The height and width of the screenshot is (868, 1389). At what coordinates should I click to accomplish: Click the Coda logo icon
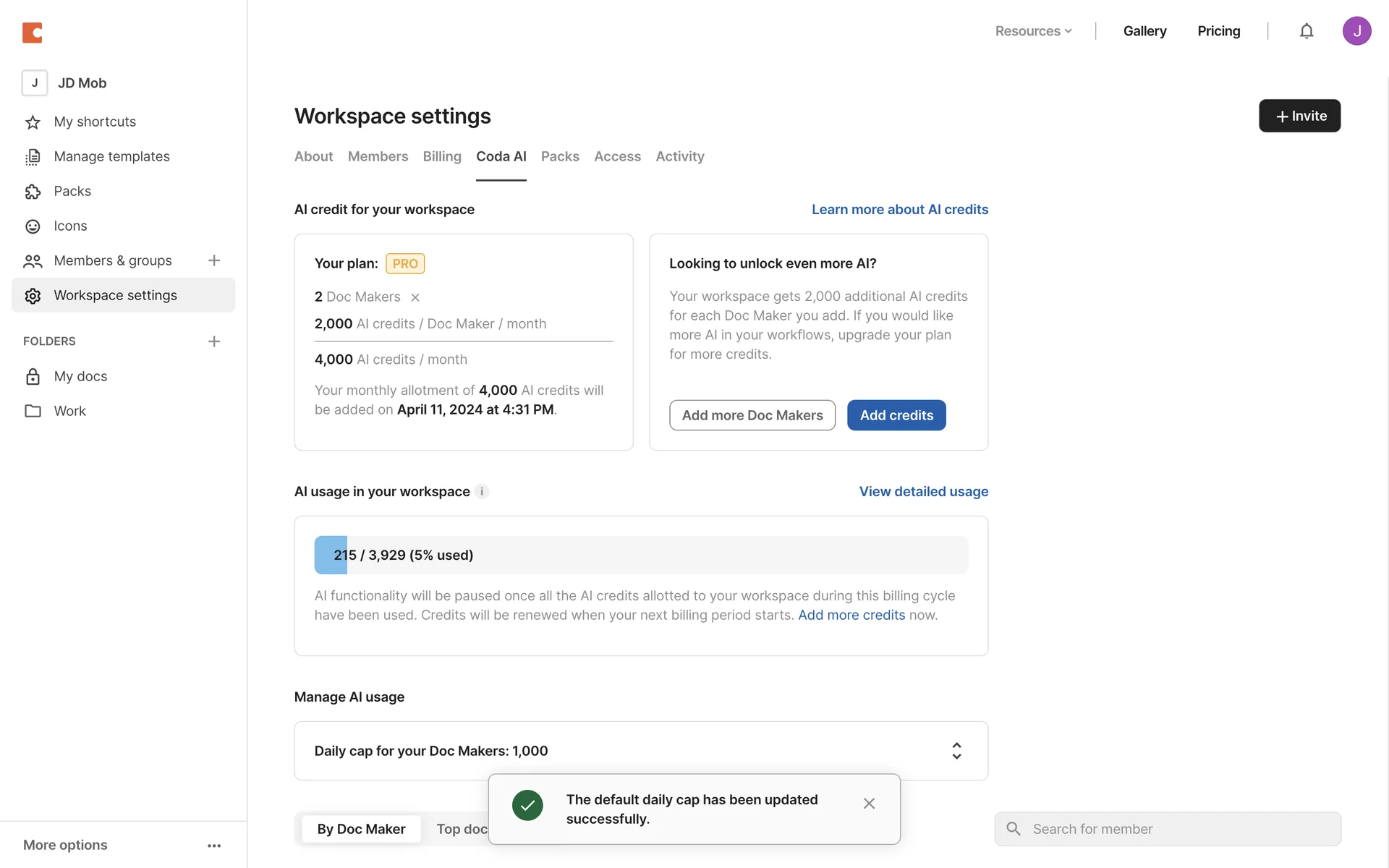33,33
